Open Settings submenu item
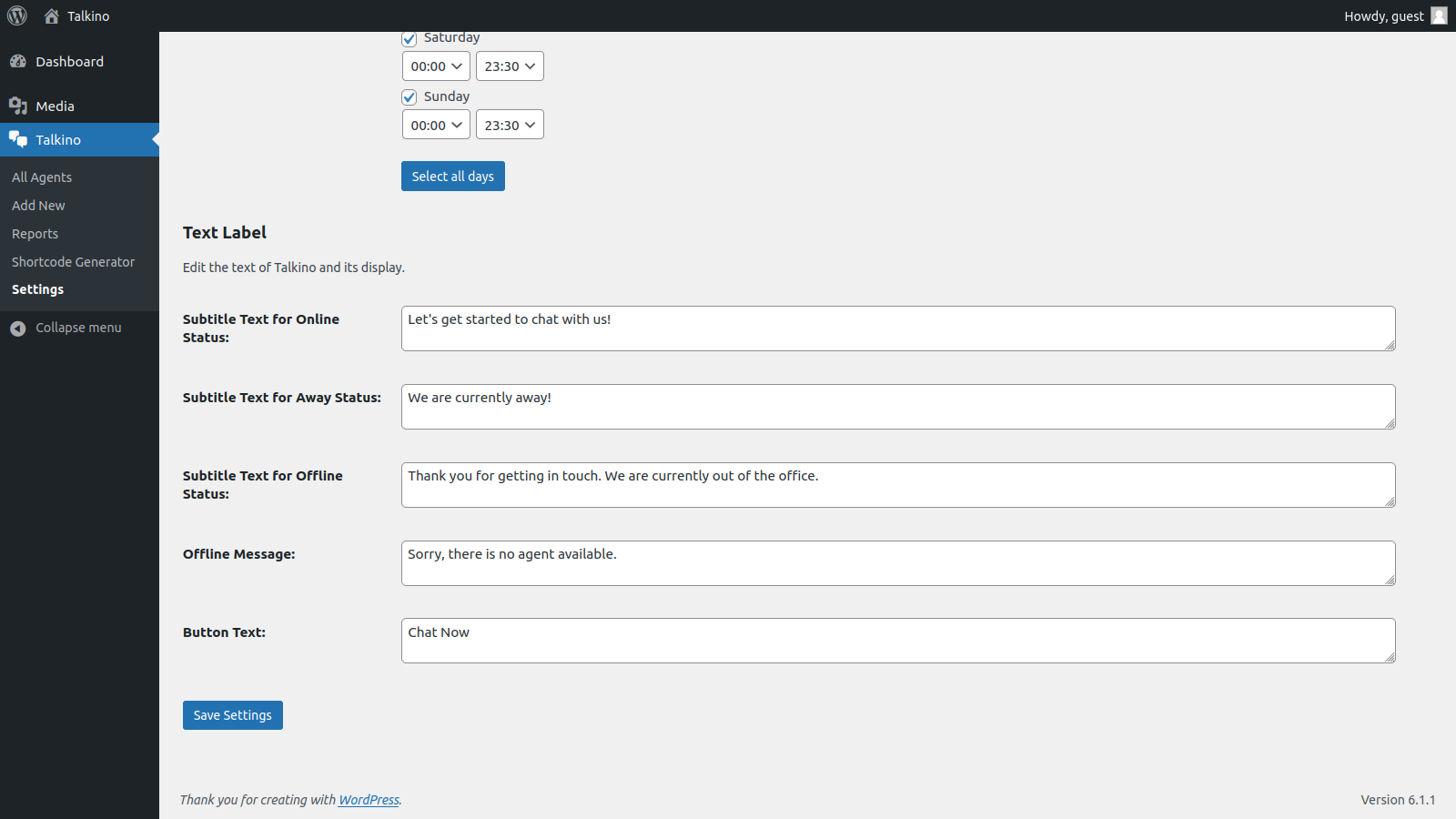 pos(37,289)
